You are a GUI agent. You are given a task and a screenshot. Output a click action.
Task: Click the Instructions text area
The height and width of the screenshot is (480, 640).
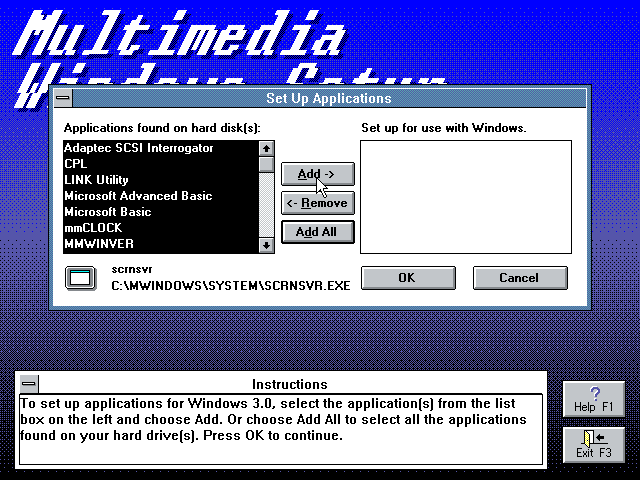(281, 429)
